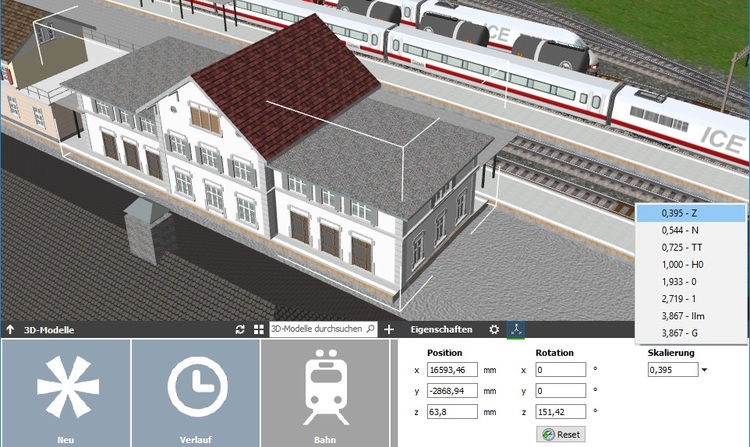The image size is (750, 447).
Task: Choose scale 0,725 - TT
Action: (x=691, y=248)
